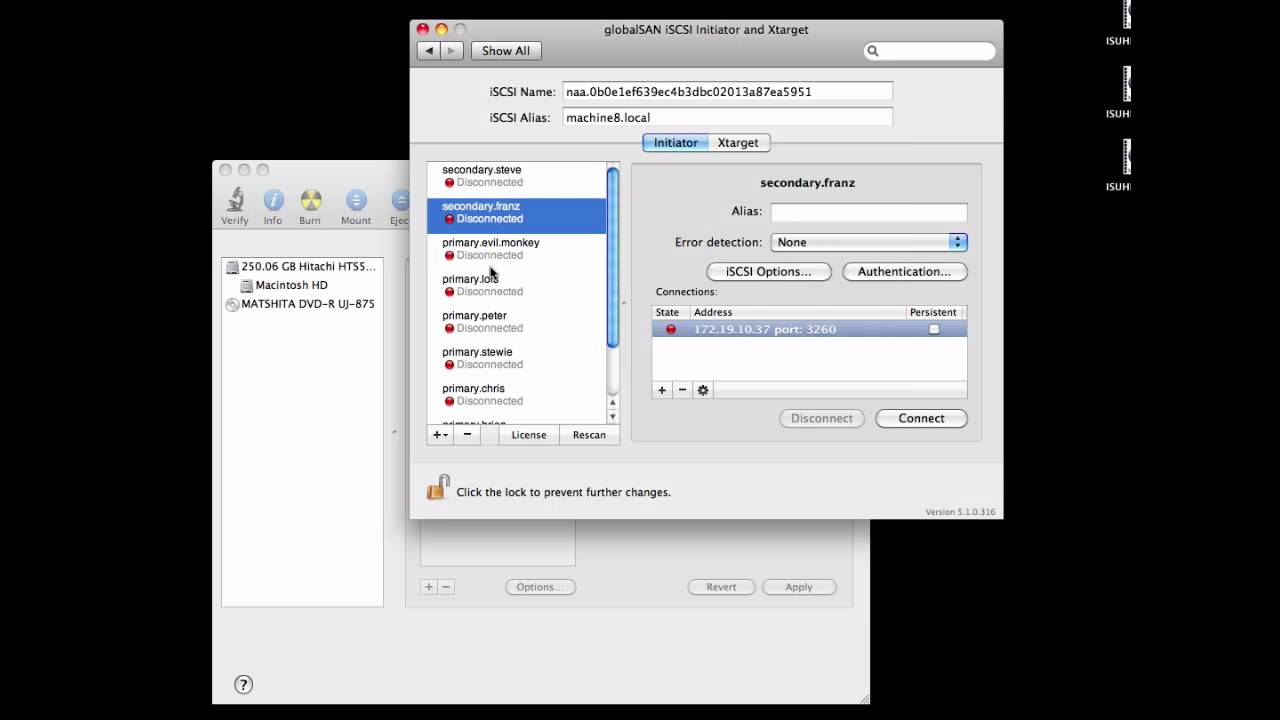1280x720 pixels.
Task: Click red status dot of primary.peter
Action: [x=449, y=329]
